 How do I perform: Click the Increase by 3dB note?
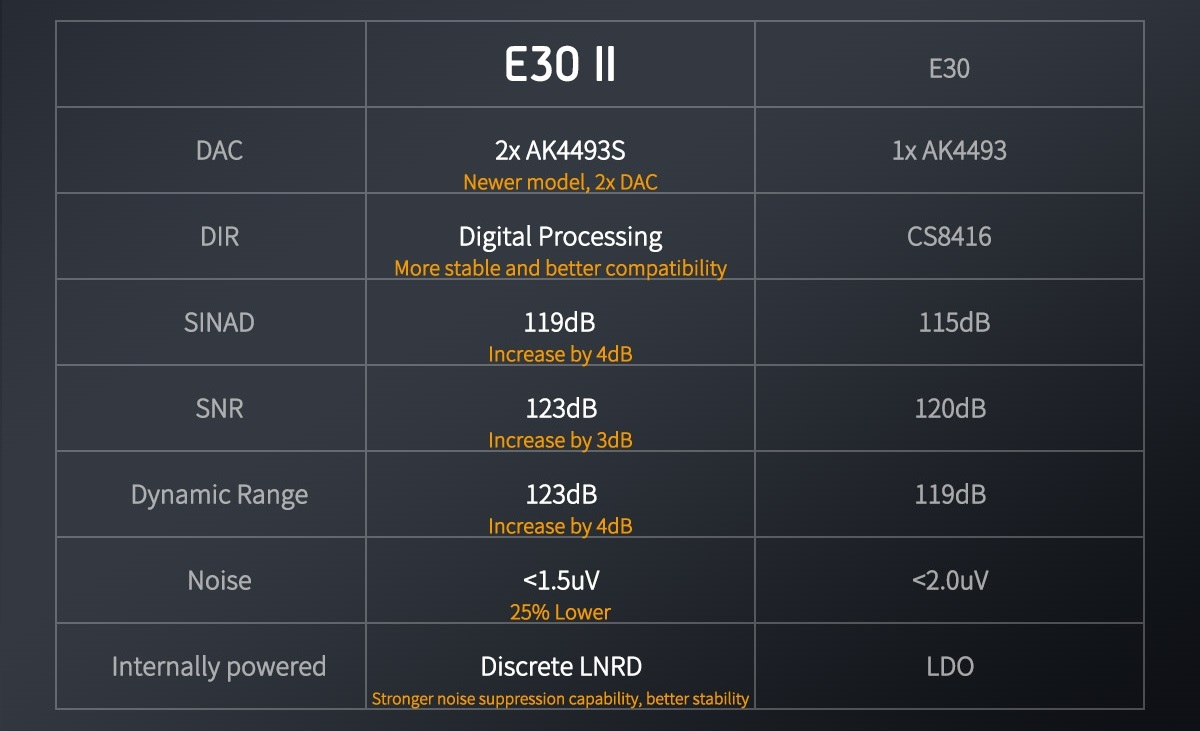(x=560, y=440)
